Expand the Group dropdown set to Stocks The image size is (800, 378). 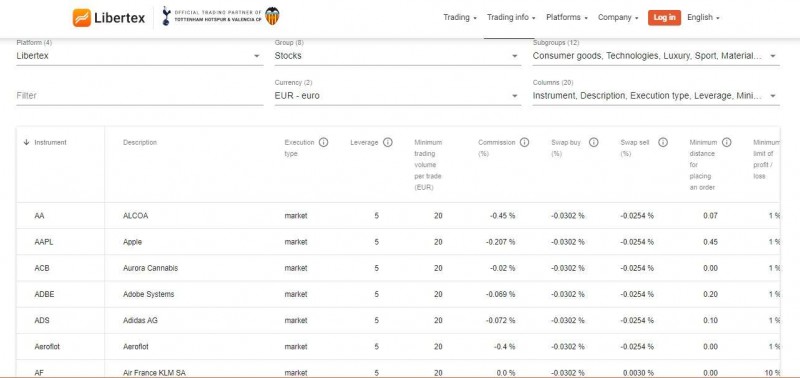(x=398, y=56)
